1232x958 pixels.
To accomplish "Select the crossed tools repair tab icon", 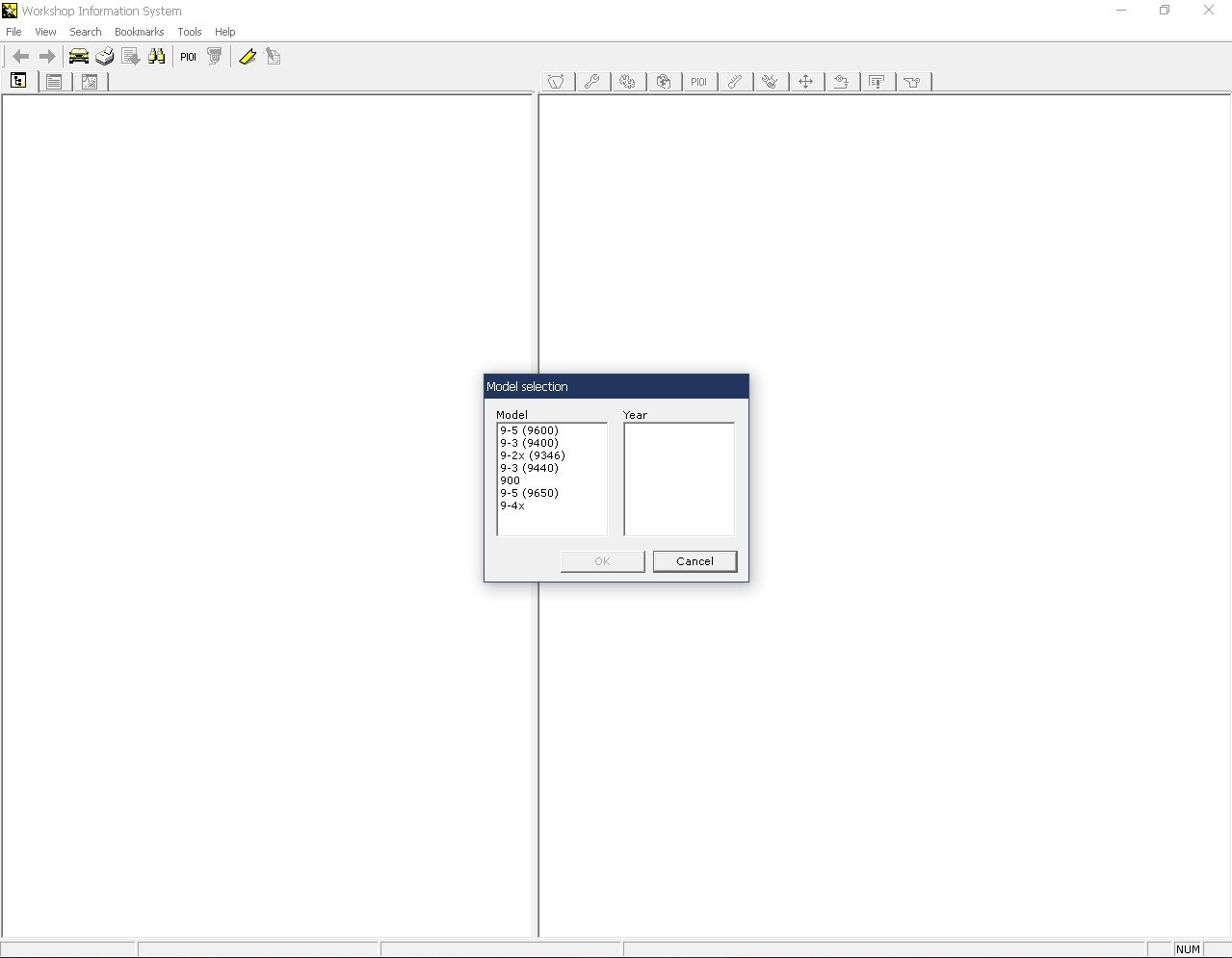I will (x=771, y=82).
